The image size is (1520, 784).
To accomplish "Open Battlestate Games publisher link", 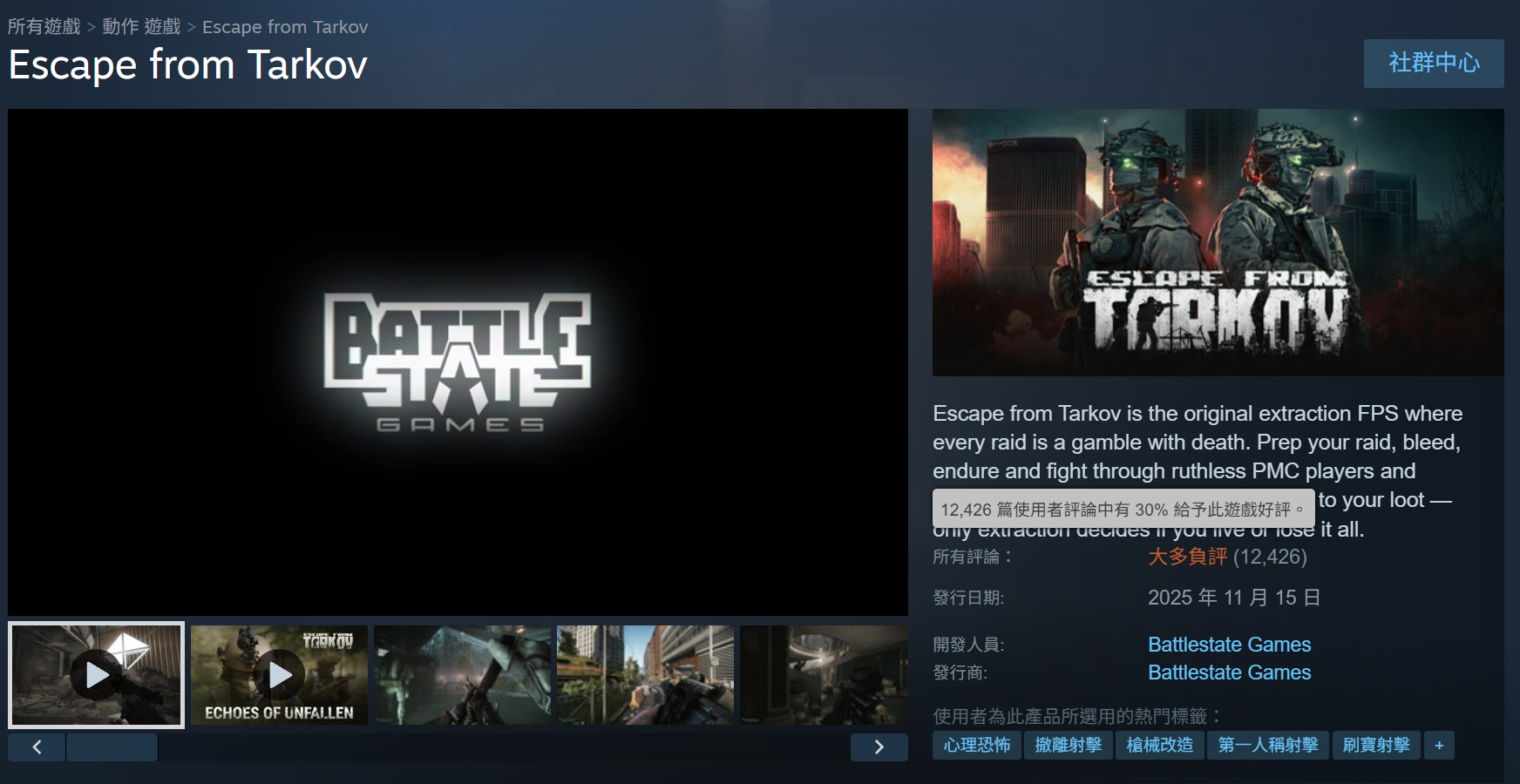I will [1229, 672].
